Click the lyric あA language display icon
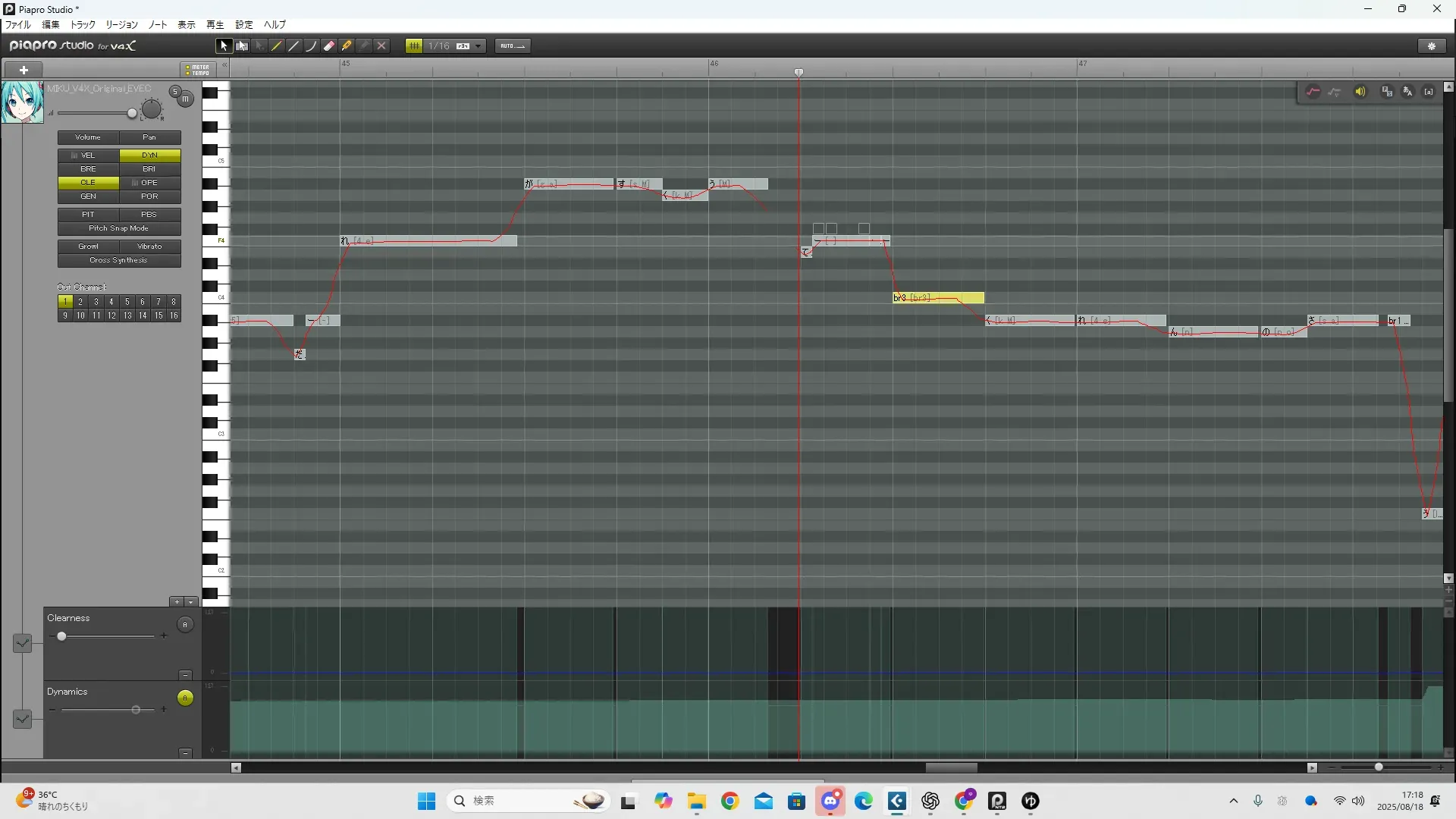The height and width of the screenshot is (819, 1456). tap(1408, 92)
